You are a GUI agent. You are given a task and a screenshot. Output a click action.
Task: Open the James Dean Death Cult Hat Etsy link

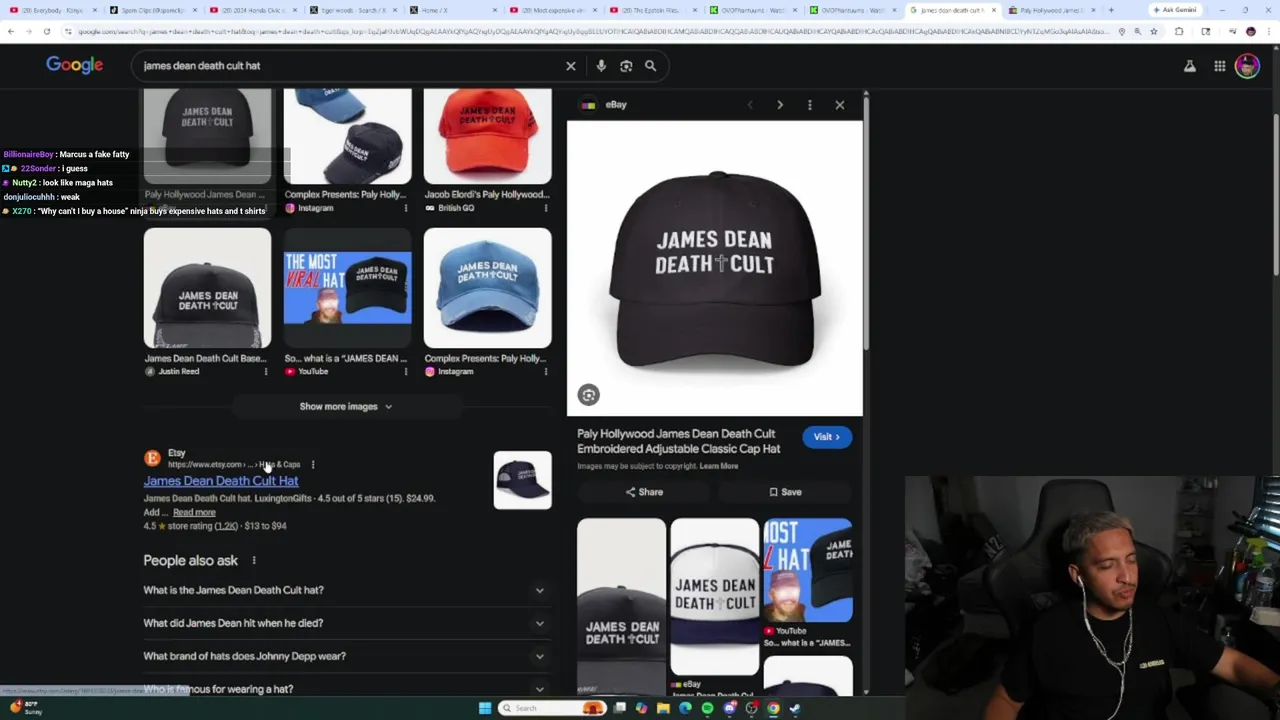click(221, 481)
